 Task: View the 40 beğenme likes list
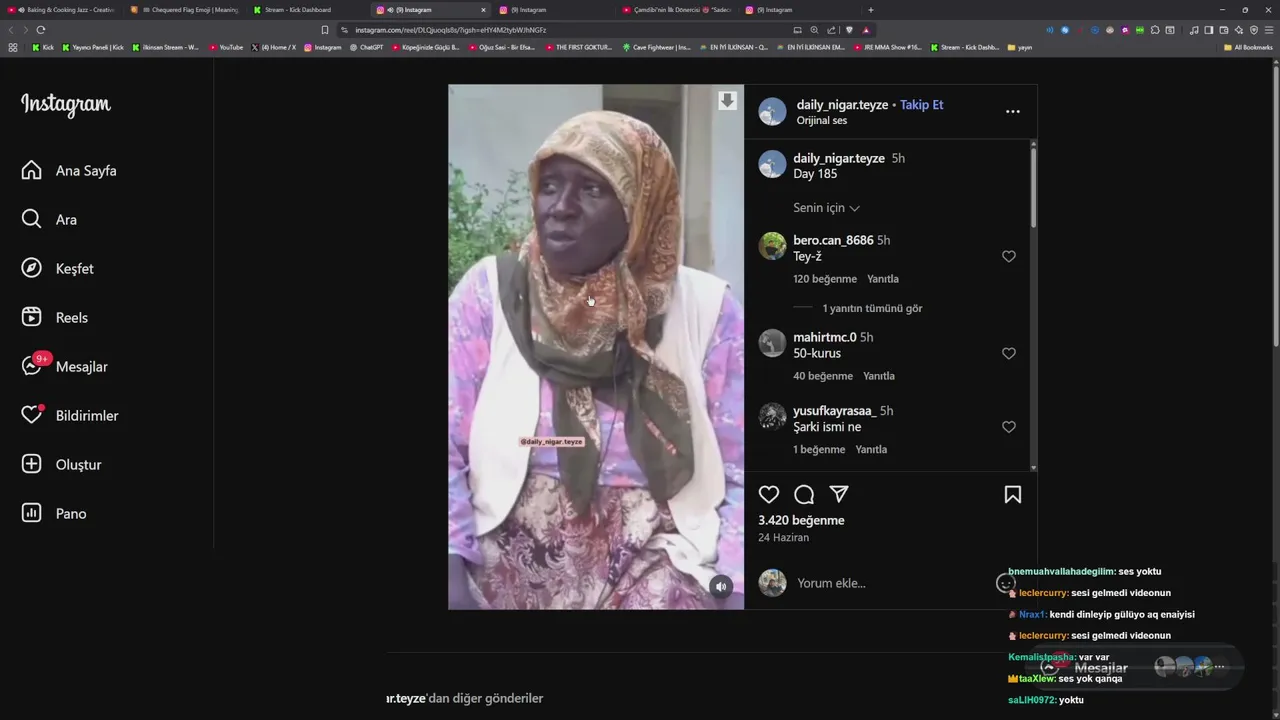[823, 376]
